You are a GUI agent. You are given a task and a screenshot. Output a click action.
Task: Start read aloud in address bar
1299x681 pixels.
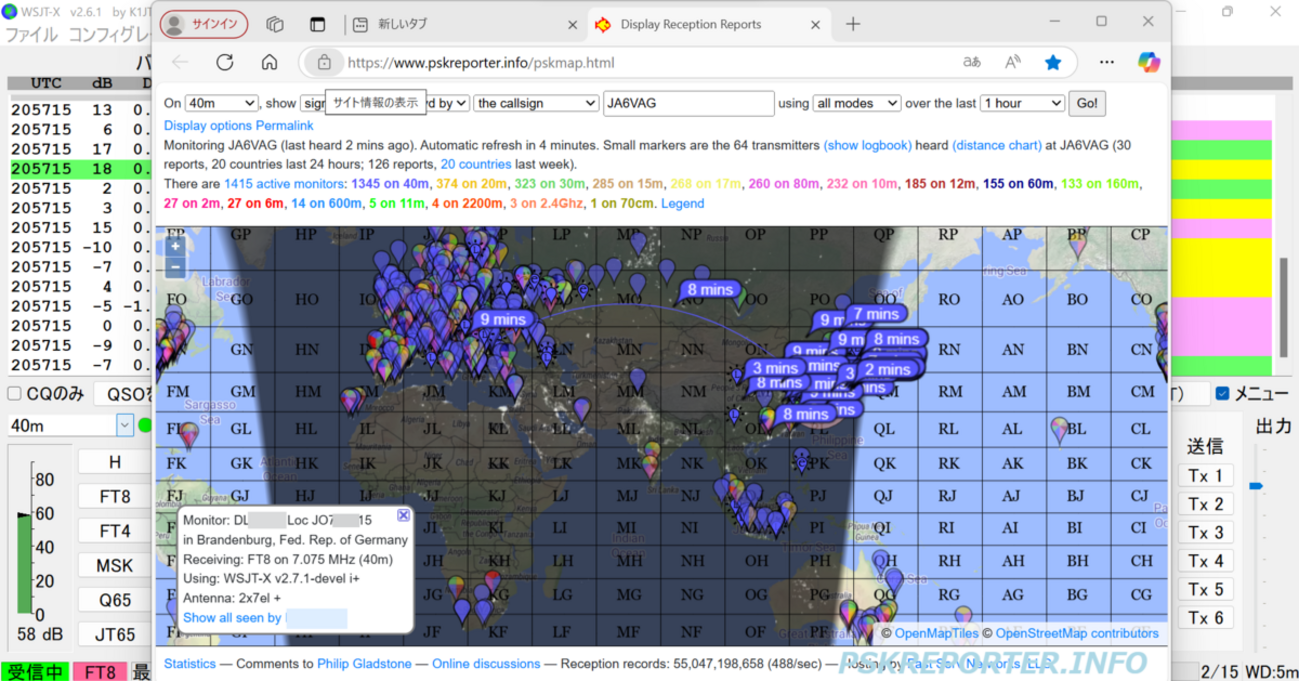(1012, 62)
